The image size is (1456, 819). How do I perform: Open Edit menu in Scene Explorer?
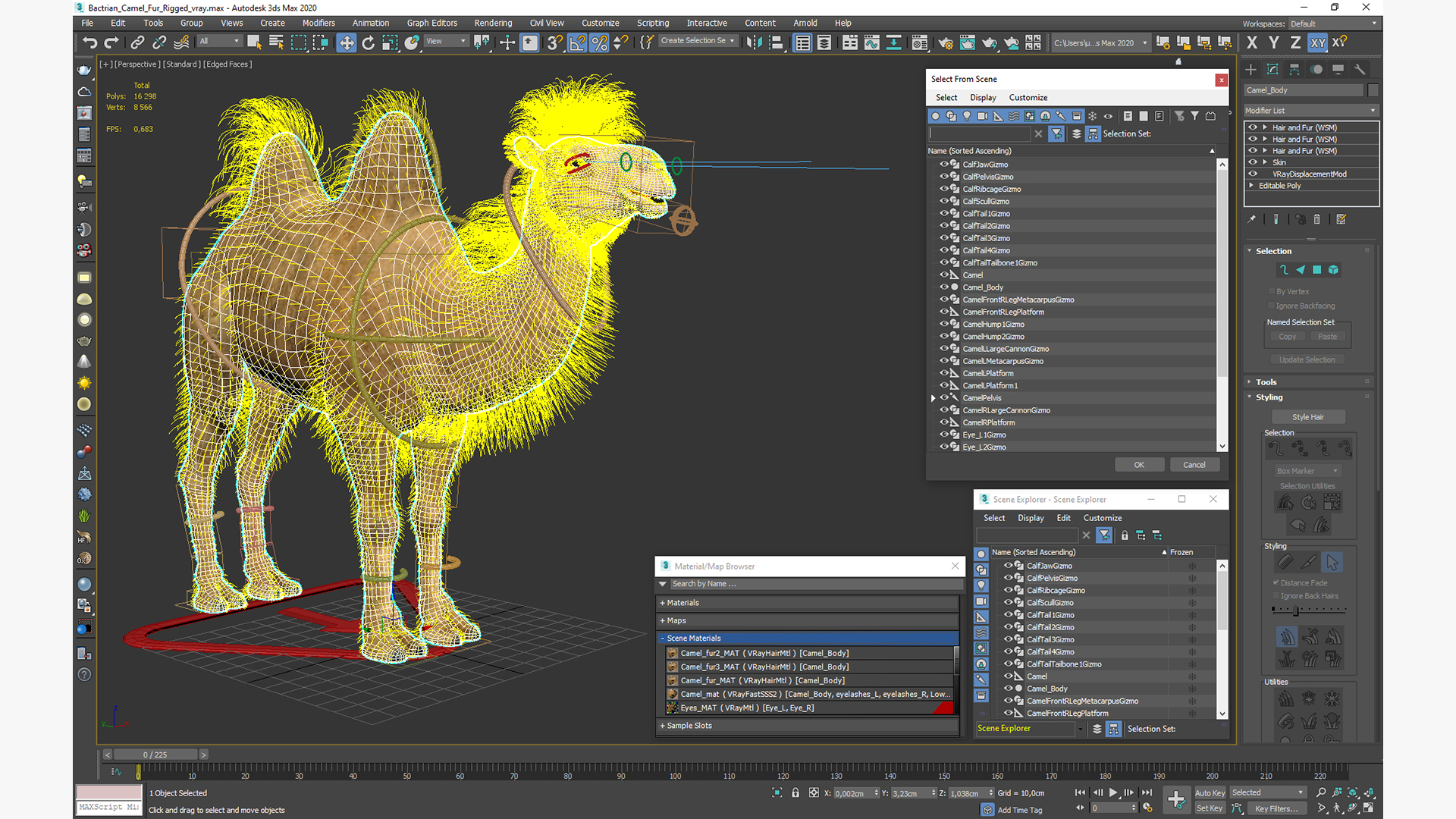1063,518
